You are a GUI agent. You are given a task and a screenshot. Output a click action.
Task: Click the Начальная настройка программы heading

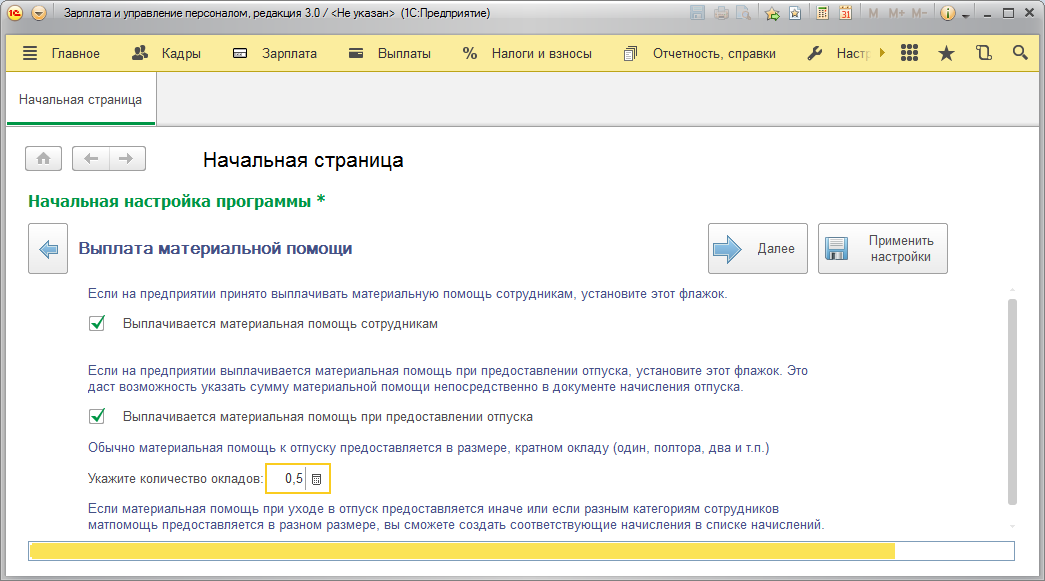coord(177,201)
